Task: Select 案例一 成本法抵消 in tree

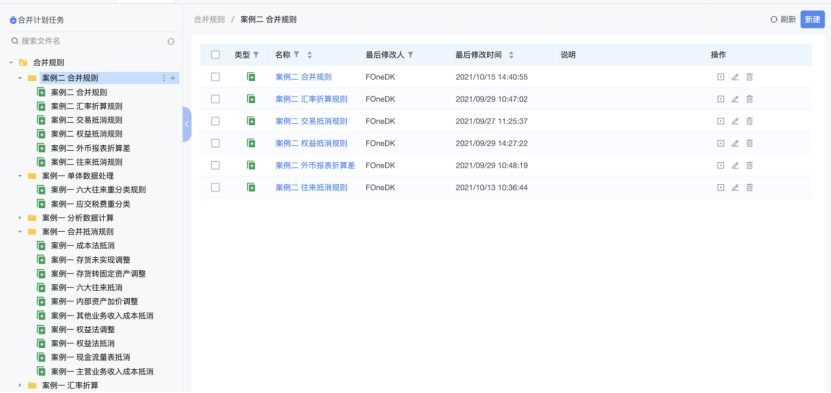Action: click(x=83, y=246)
